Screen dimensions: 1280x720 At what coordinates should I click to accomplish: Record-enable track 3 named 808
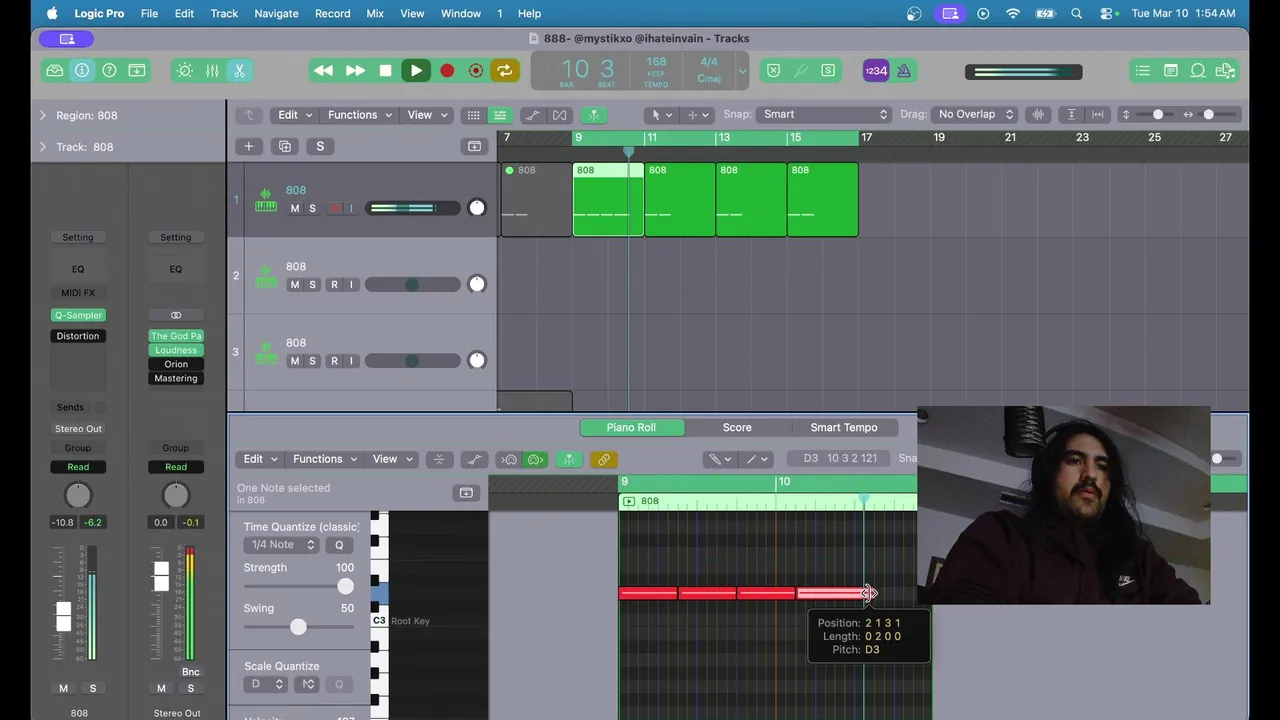point(334,361)
